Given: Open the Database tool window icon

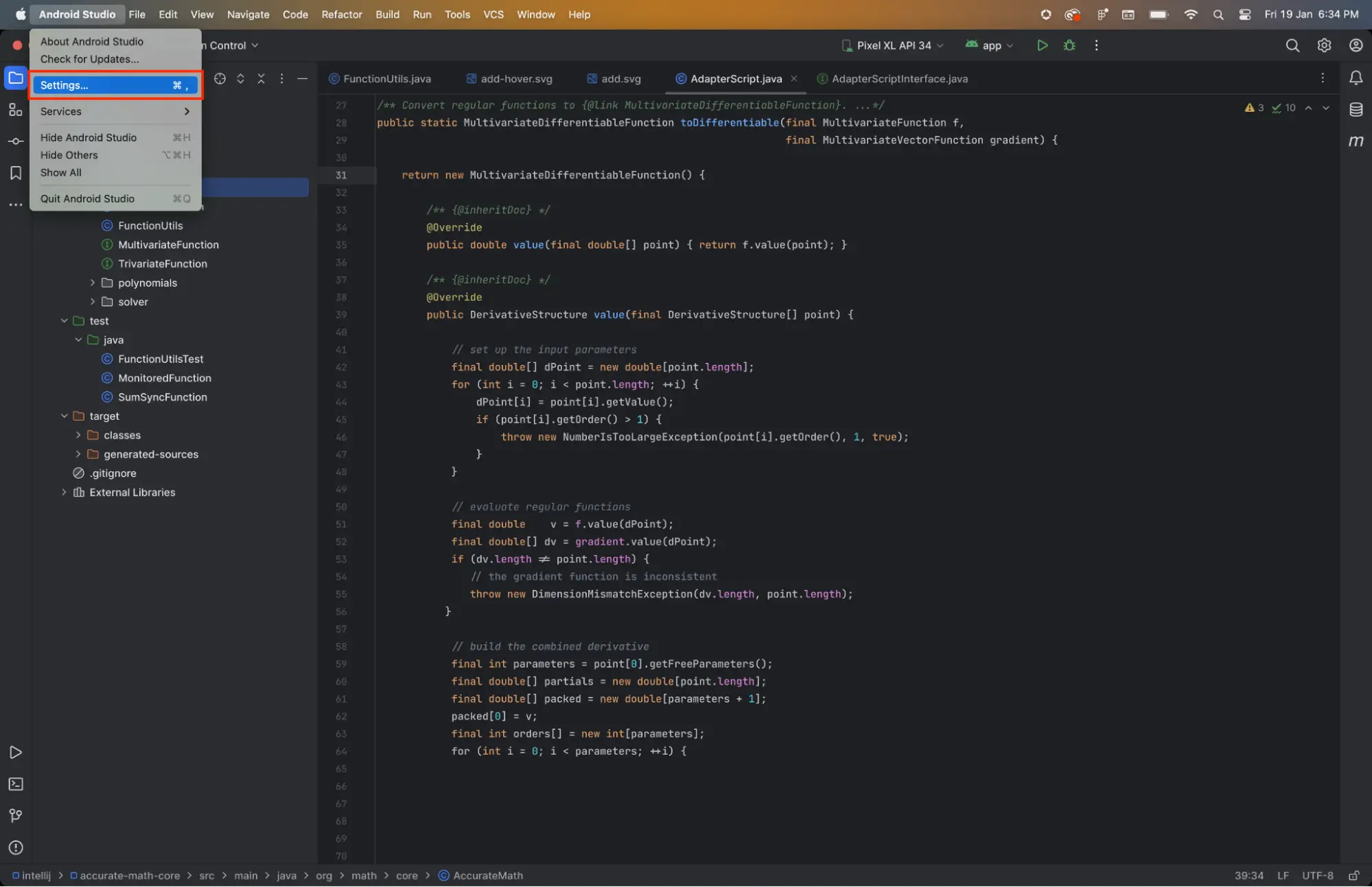Looking at the screenshot, I should pyautogui.click(x=1356, y=110).
